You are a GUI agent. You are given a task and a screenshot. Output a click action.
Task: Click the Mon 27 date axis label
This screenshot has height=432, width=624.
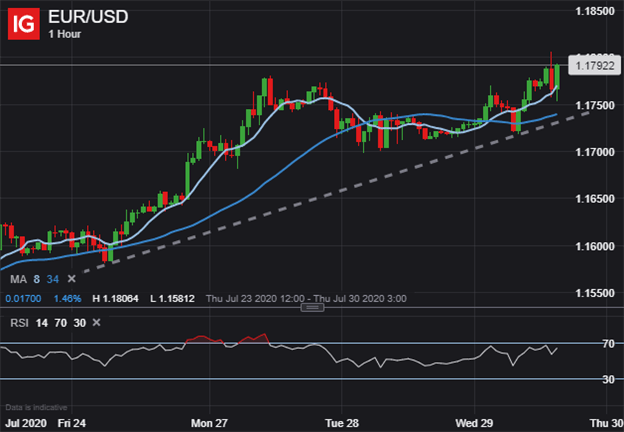tap(209, 423)
